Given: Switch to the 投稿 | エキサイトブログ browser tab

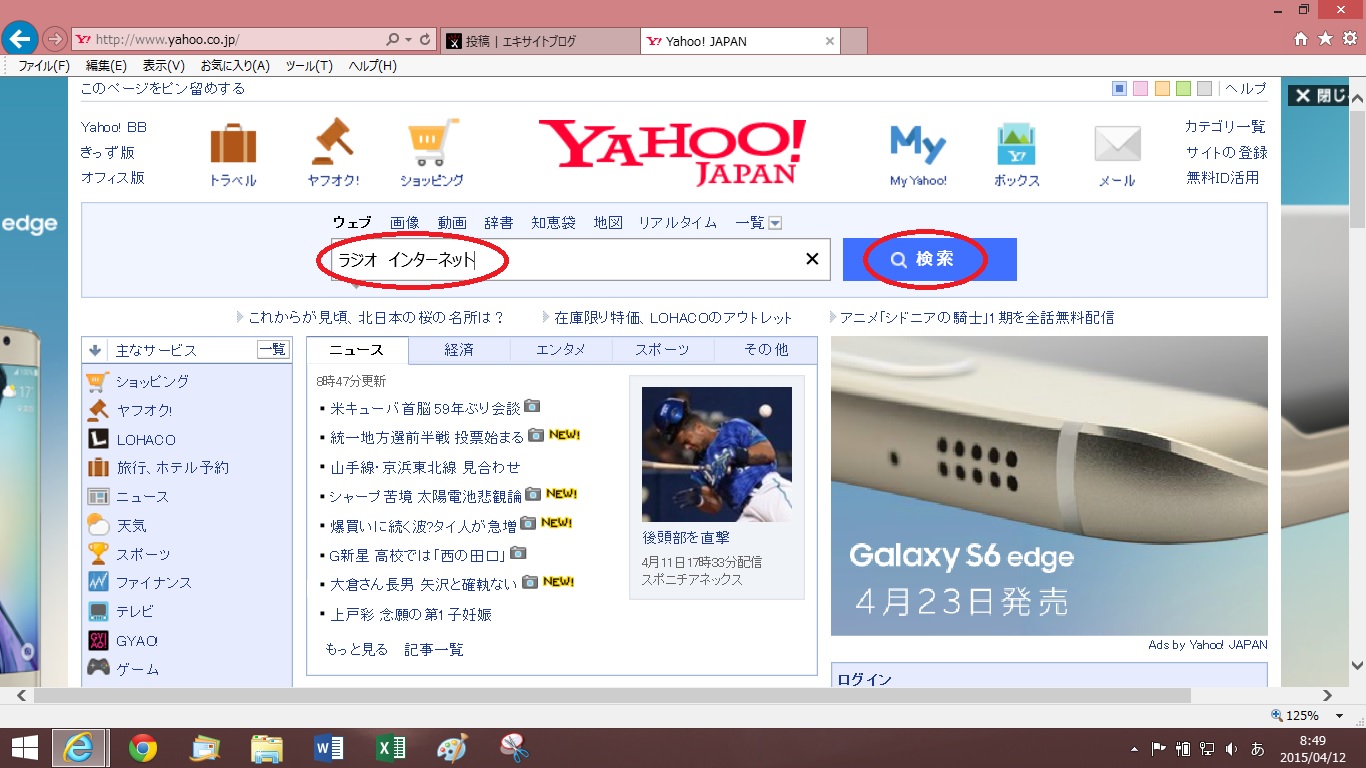Looking at the screenshot, I should tap(540, 41).
